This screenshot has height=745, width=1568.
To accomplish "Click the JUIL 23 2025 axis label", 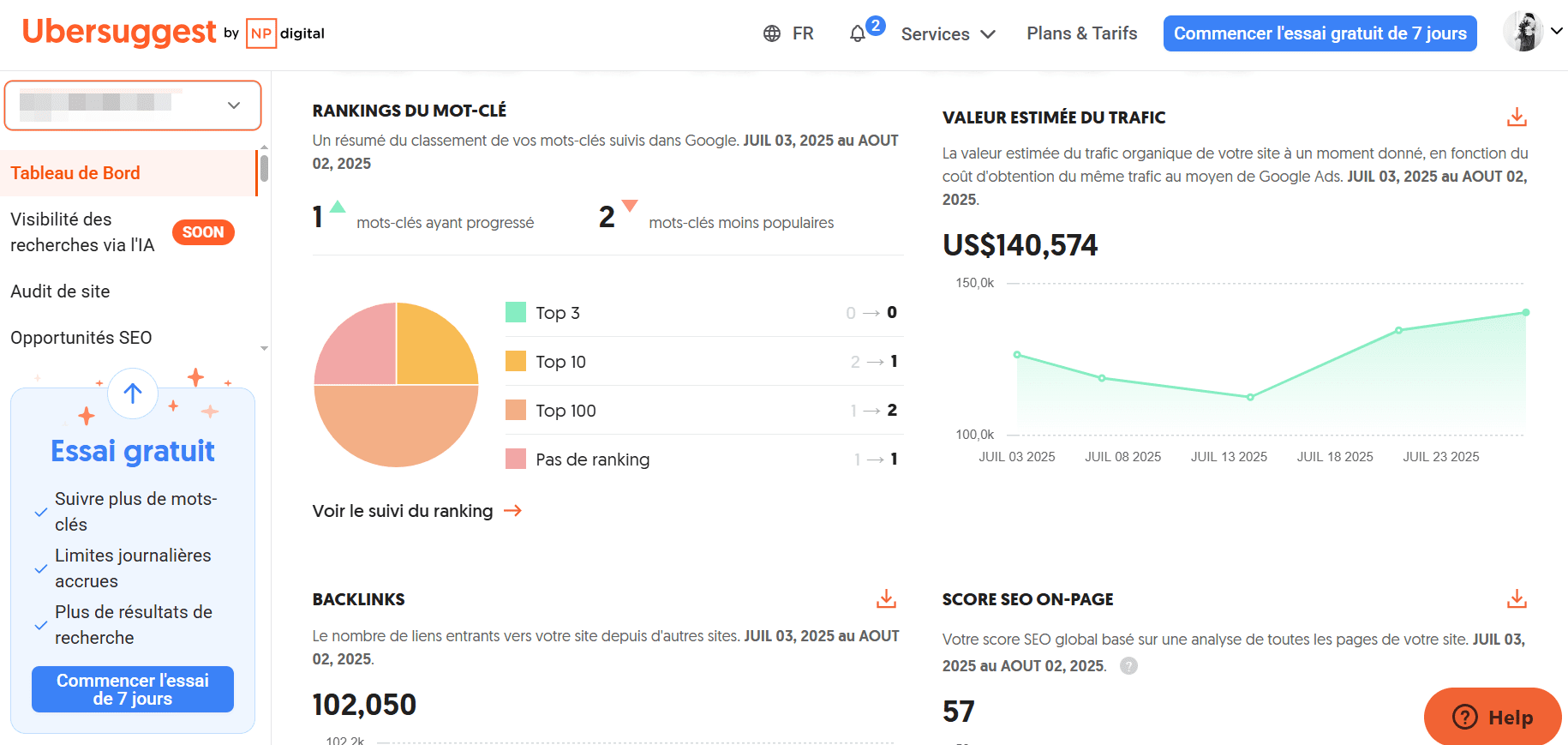I will pos(1441,457).
